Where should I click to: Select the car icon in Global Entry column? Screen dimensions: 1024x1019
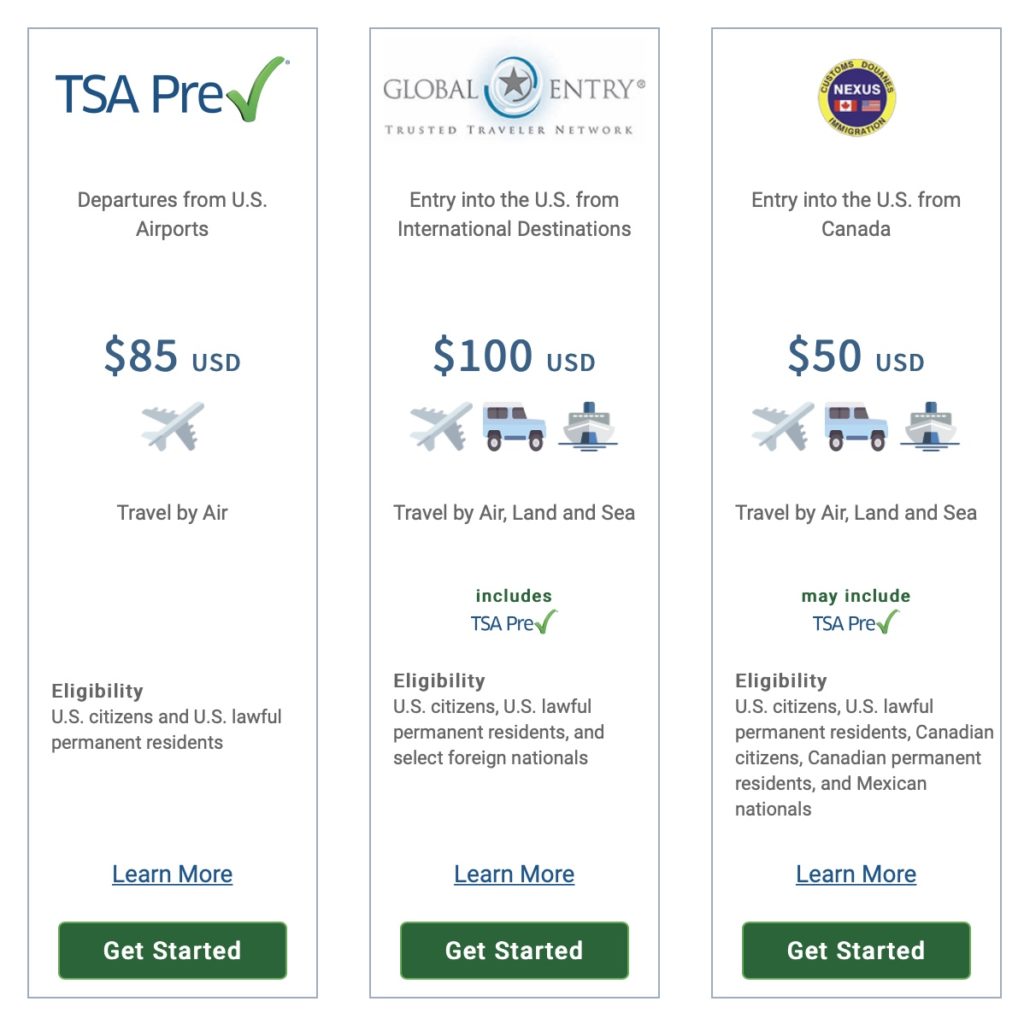514,428
